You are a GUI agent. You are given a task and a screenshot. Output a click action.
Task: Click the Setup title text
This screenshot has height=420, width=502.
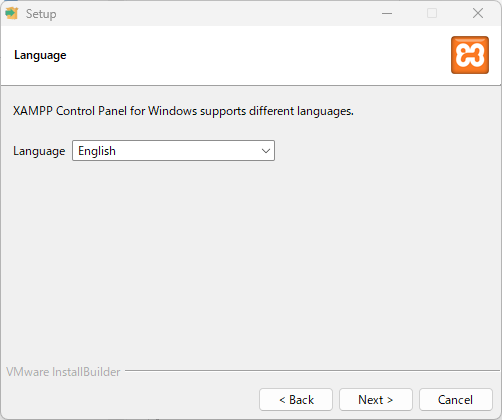41,14
